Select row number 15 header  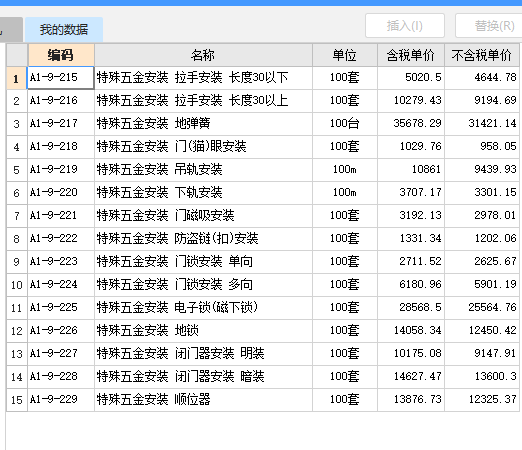point(17,400)
